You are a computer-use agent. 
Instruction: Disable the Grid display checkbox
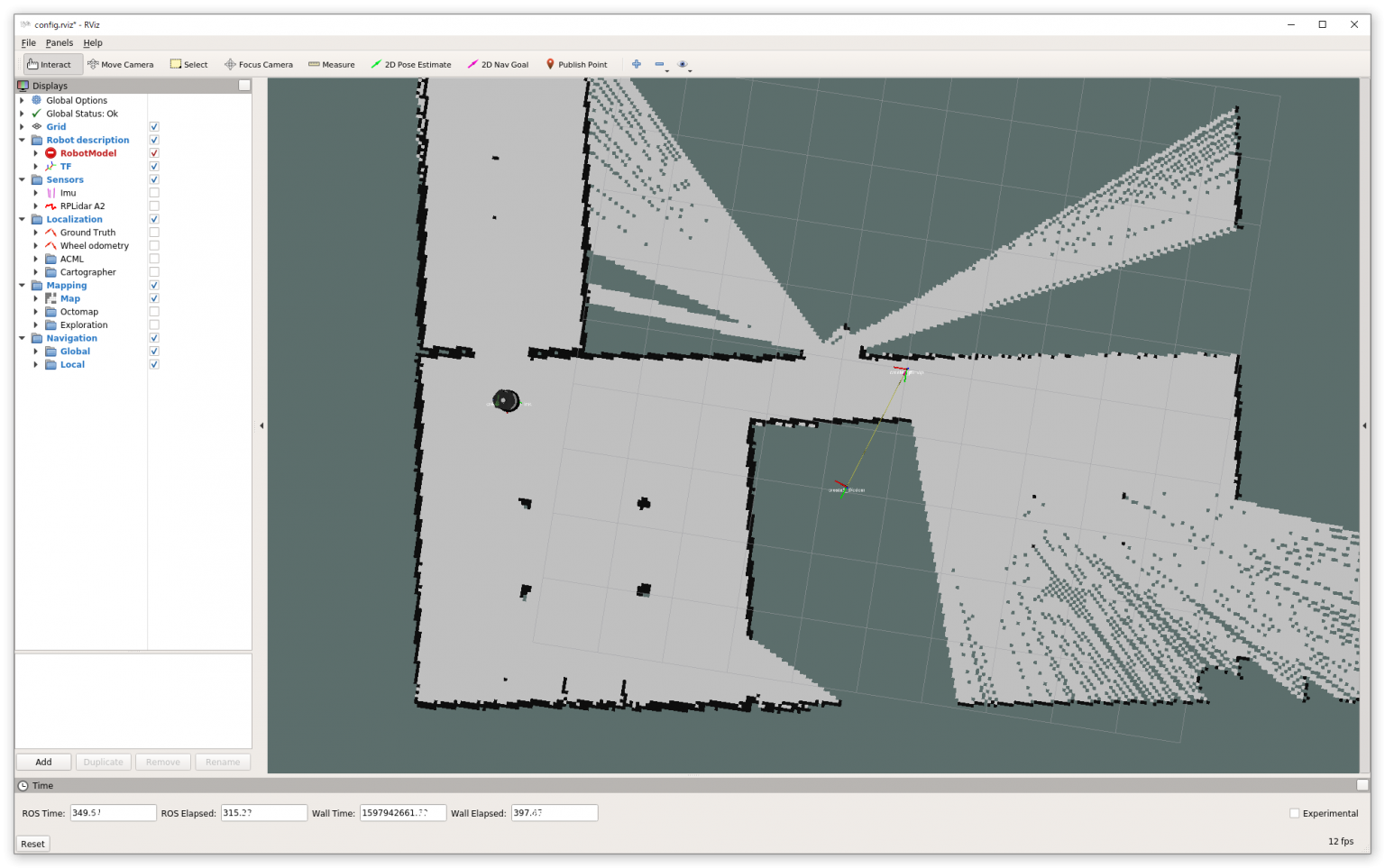point(154,127)
